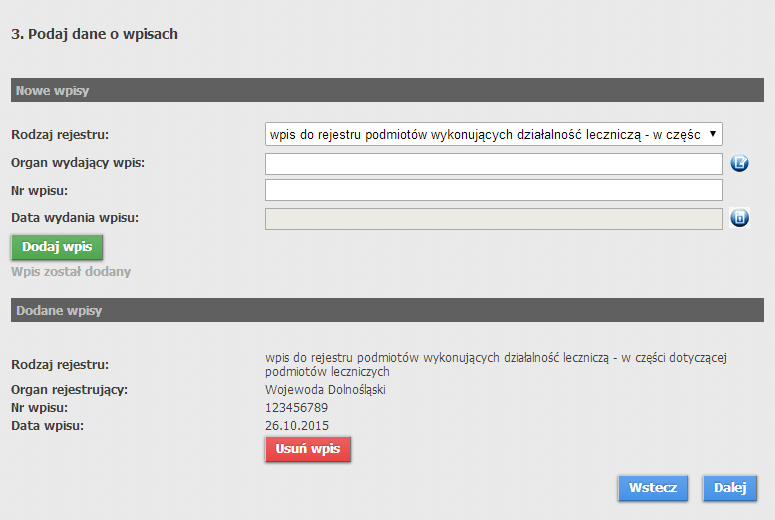Viewport: 775px width, 520px height.
Task: Select the heading '3. Podaj dane o wpisach'
Action: coord(94,34)
